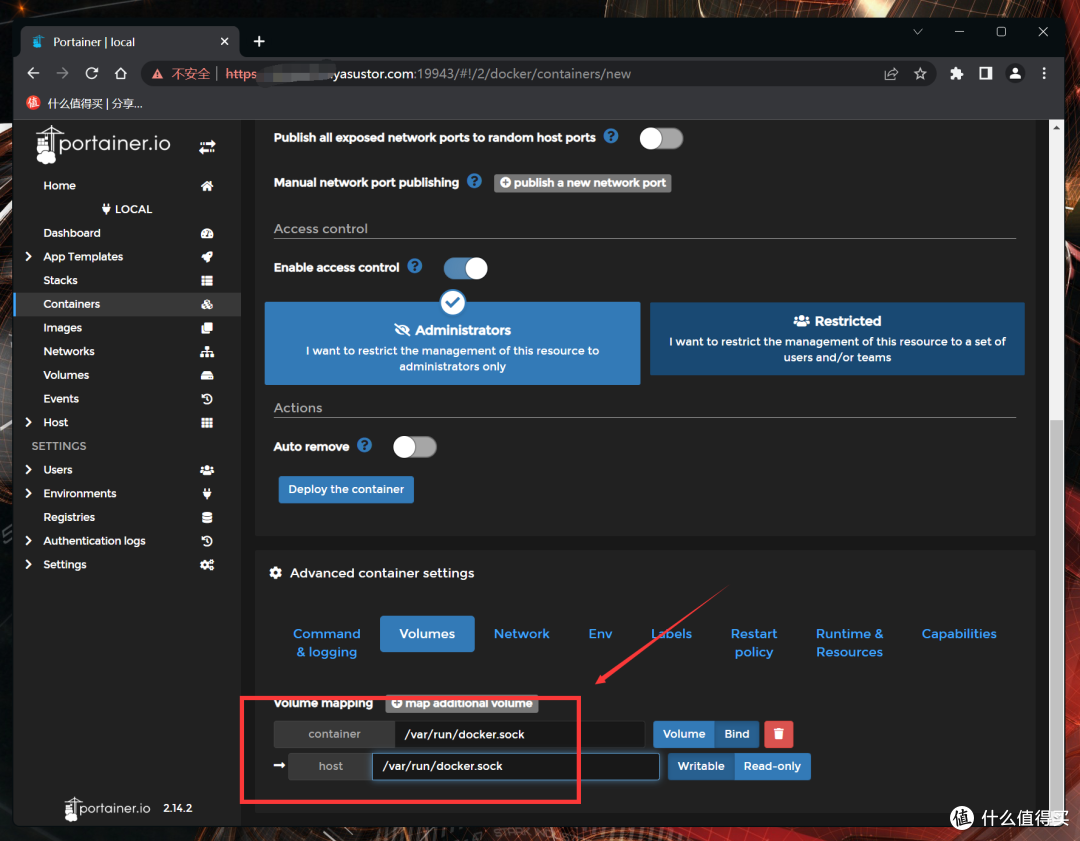Click help icon next to Auto remove

point(365,445)
